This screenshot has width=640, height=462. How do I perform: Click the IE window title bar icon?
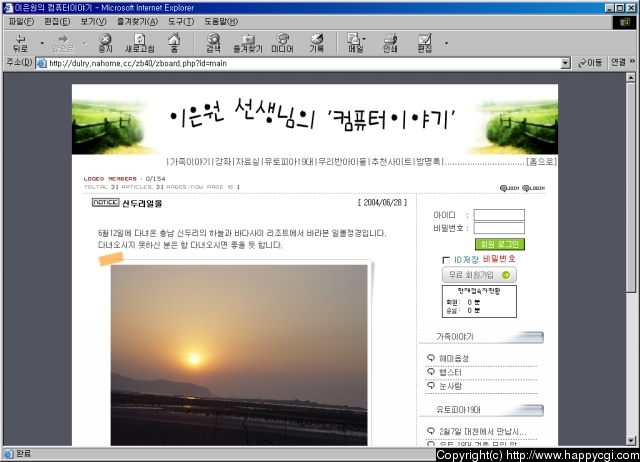point(7,8)
